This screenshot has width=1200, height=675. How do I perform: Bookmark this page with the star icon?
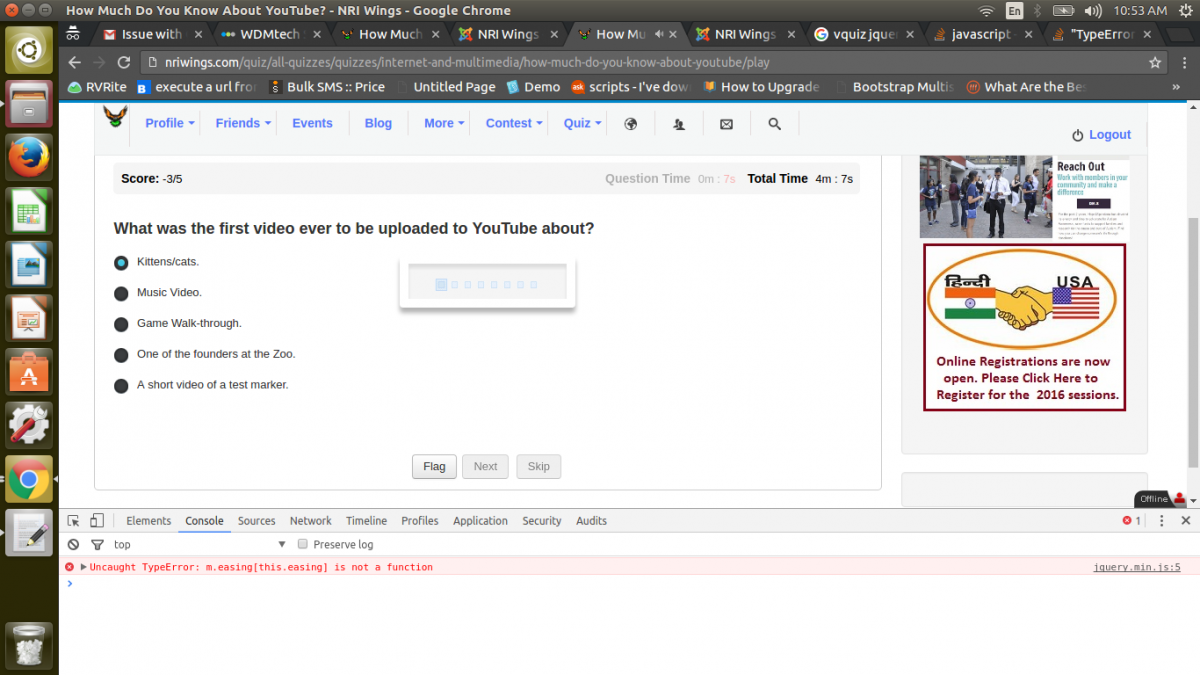pyautogui.click(x=1155, y=62)
